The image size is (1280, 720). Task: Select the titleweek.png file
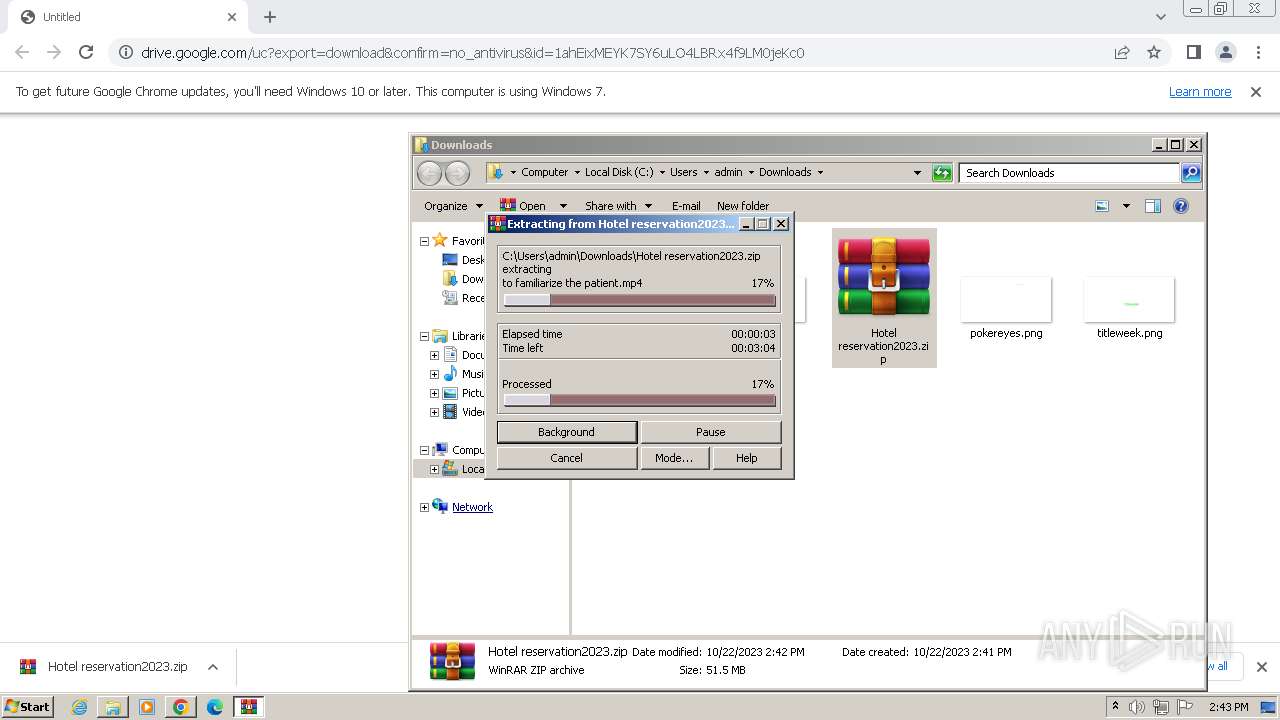tap(1129, 308)
